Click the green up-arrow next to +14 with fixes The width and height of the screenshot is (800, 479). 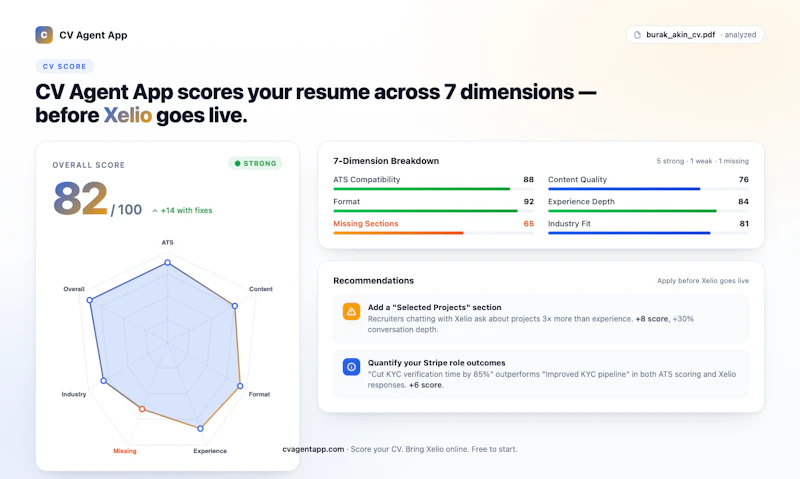point(155,211)
